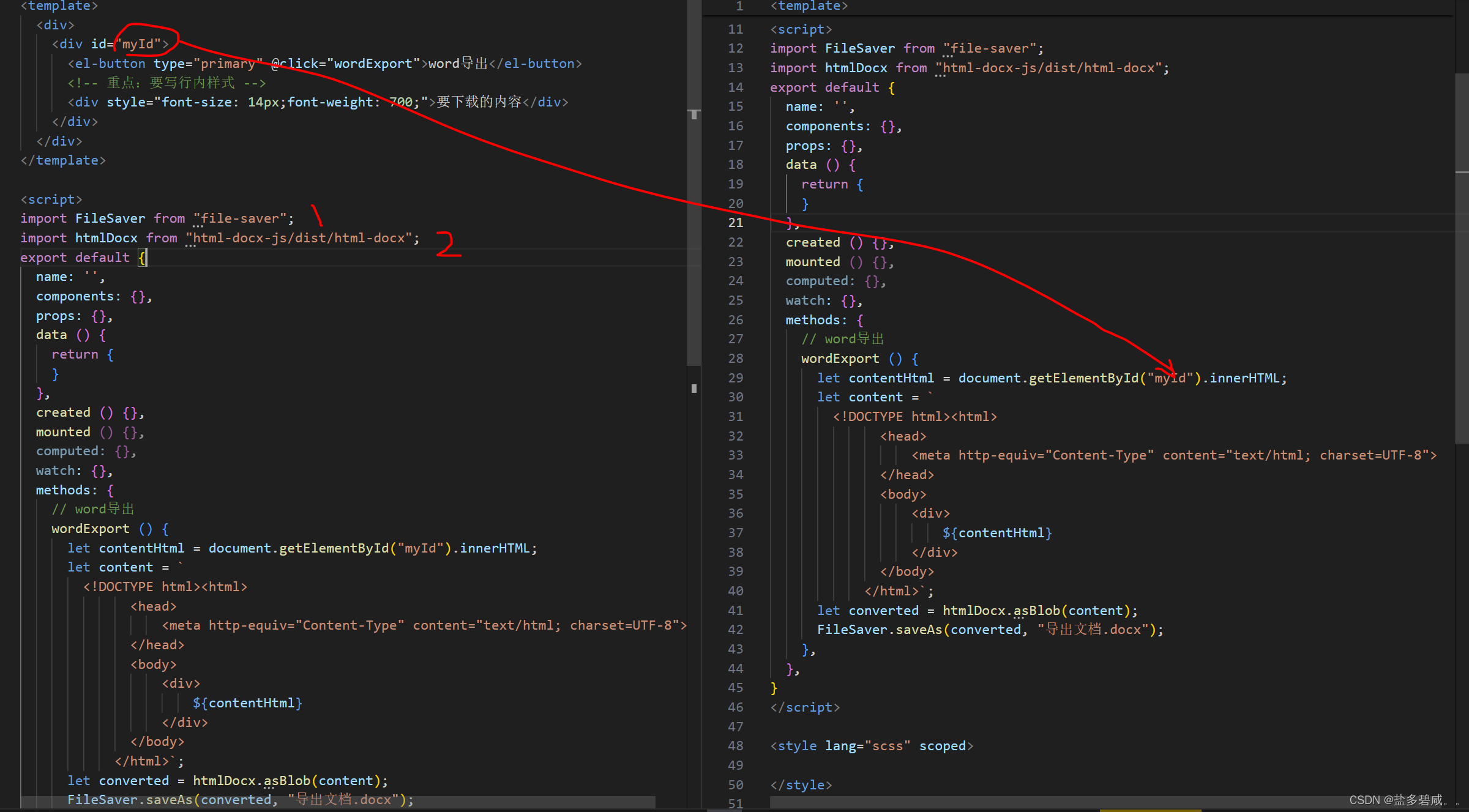Click '</script>' on line 46
Image resolution: width=1469 pixels, height=812 pixels.
coord(805,707)
